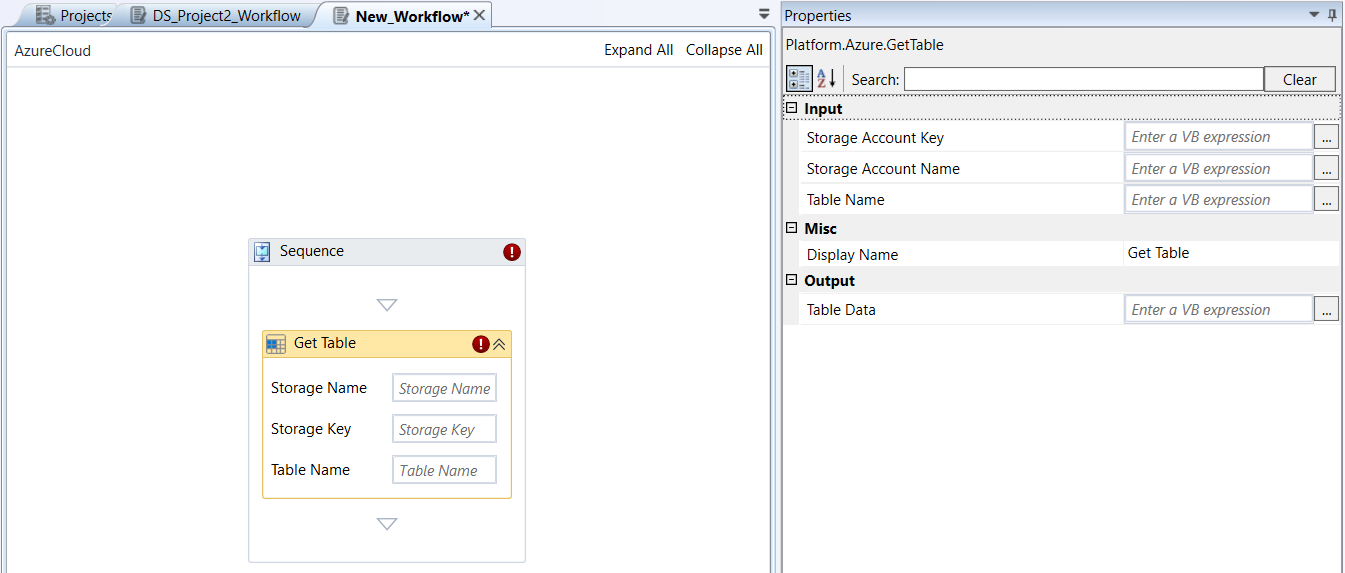Switch to categorized property view
Viewport: 1345px width, 573px height.
click(x=799, y=79)
